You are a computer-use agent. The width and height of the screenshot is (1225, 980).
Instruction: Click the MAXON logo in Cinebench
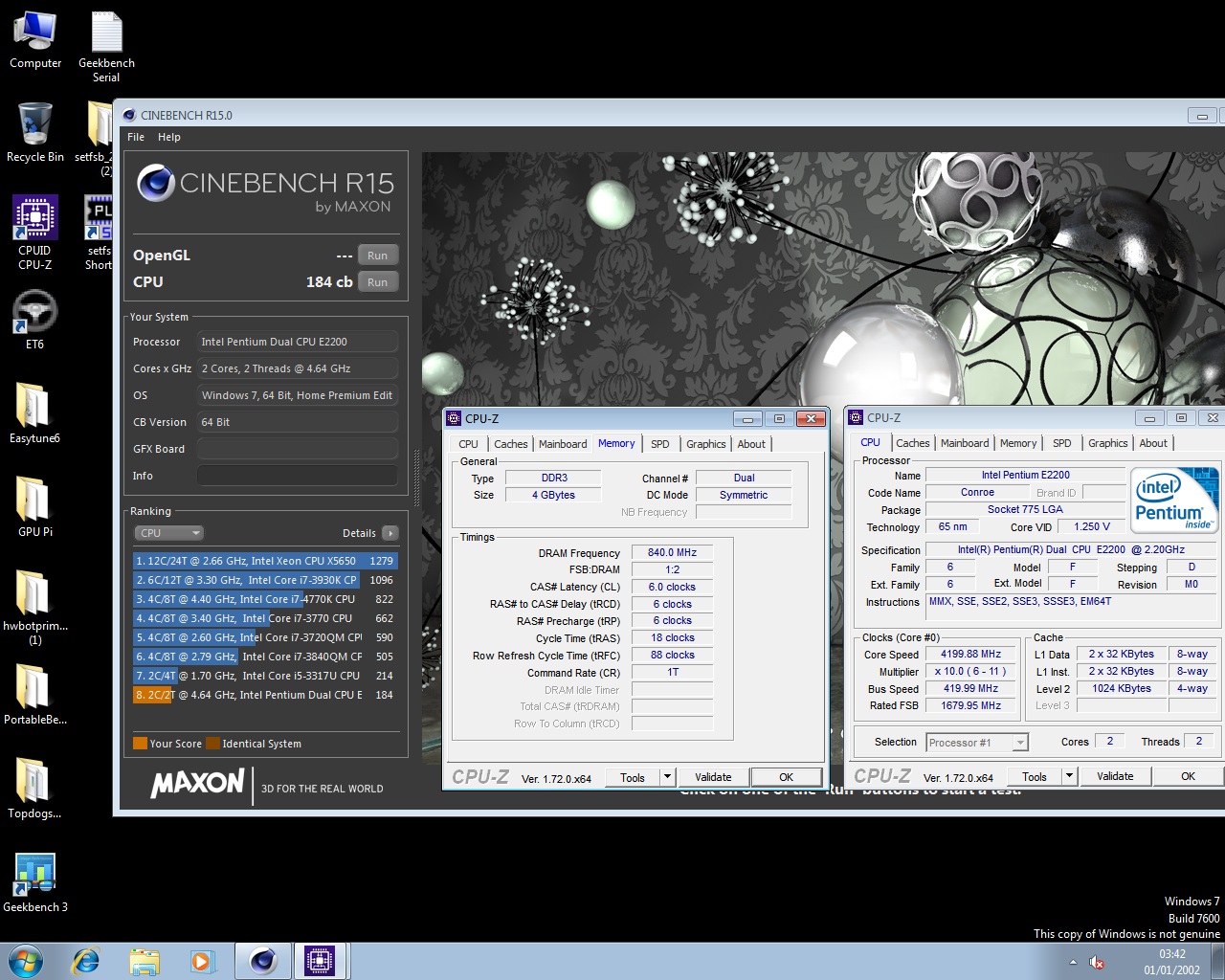[x=198, y=784]
